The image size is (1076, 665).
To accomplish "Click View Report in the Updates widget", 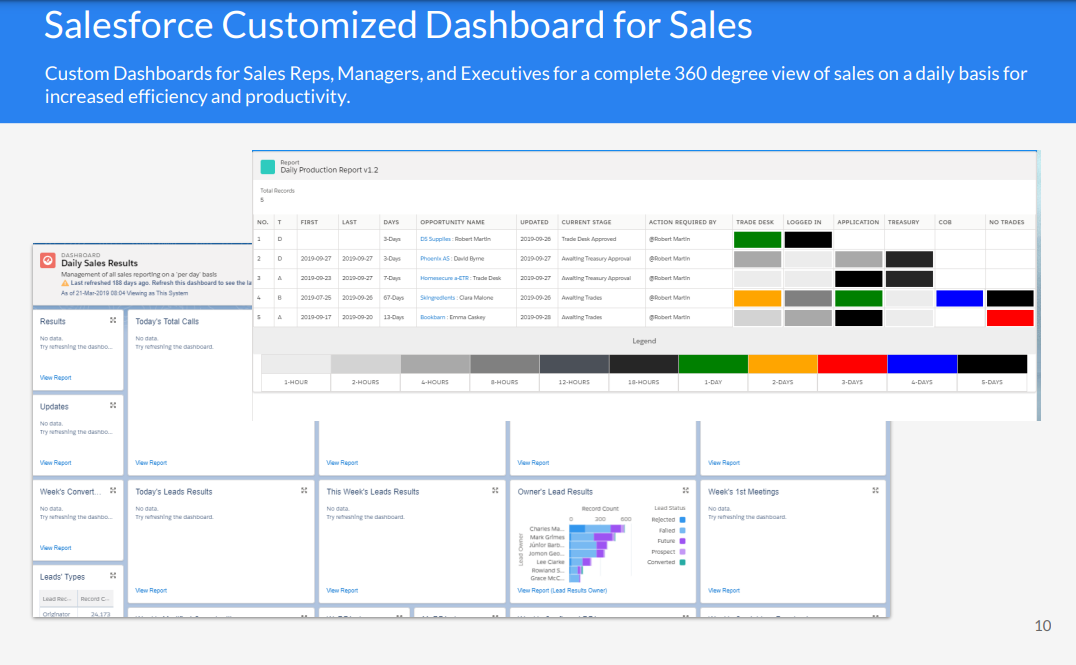I will pos(56,463).
